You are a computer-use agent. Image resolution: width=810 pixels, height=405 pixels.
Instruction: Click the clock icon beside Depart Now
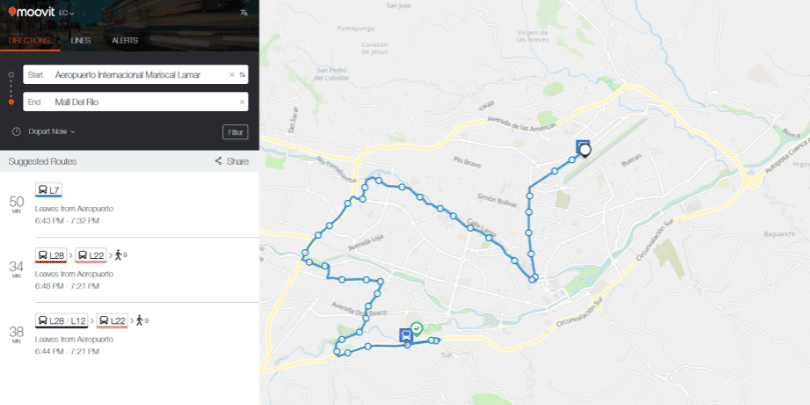coord(17,132)
